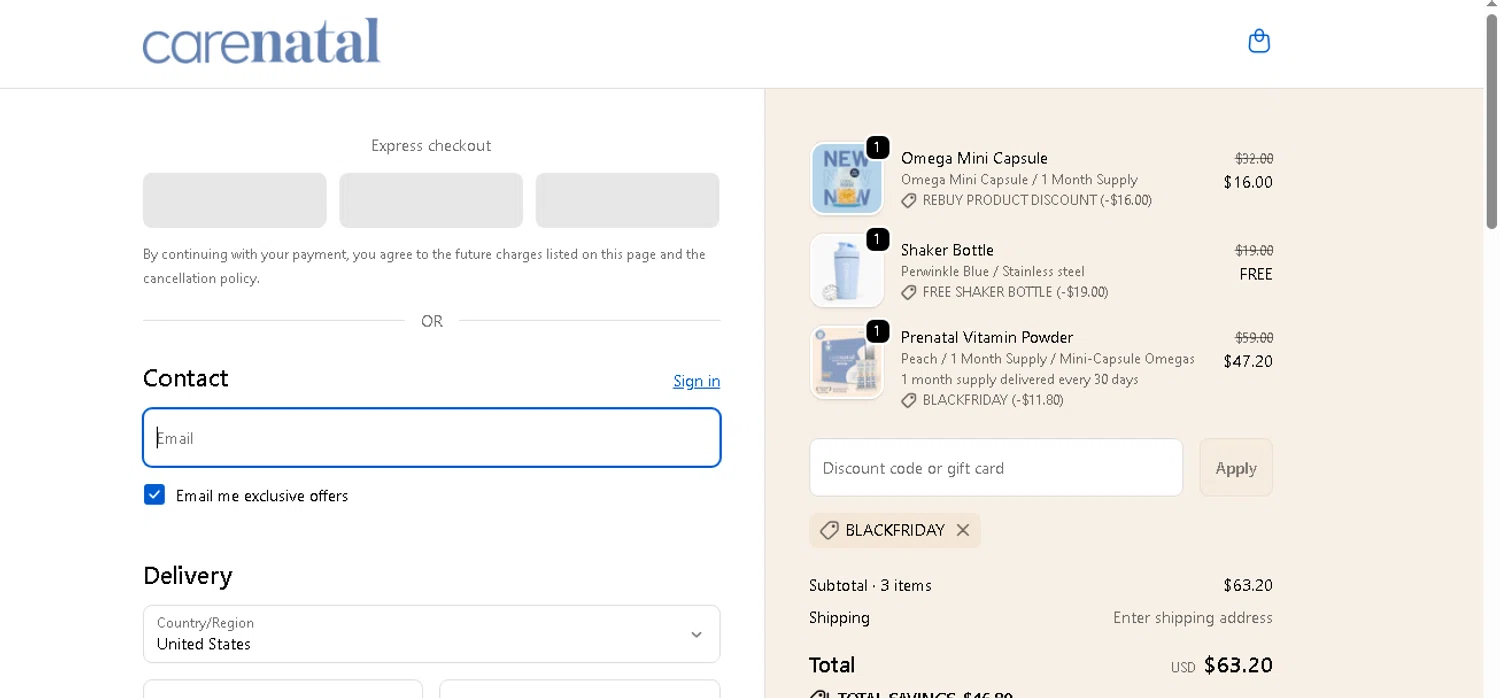Screen dimensions: 1500x698
Task: Click the Prenatal Vitamin Powder product name
Action: [987, 337]
